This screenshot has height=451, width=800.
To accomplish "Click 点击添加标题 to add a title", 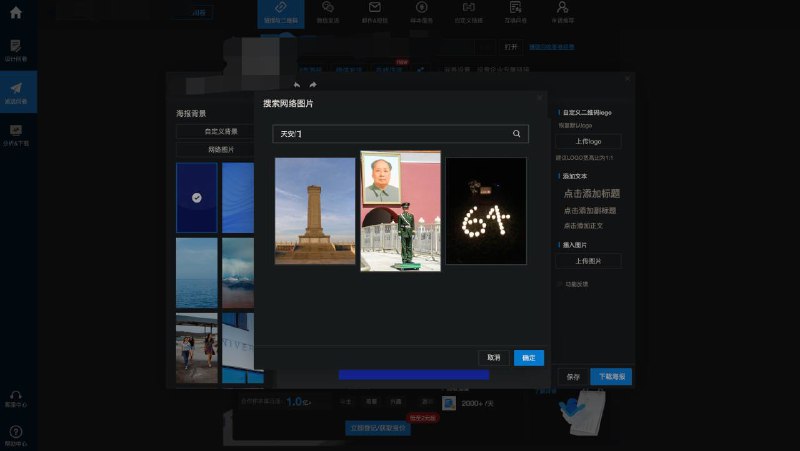I will [591, 193].
